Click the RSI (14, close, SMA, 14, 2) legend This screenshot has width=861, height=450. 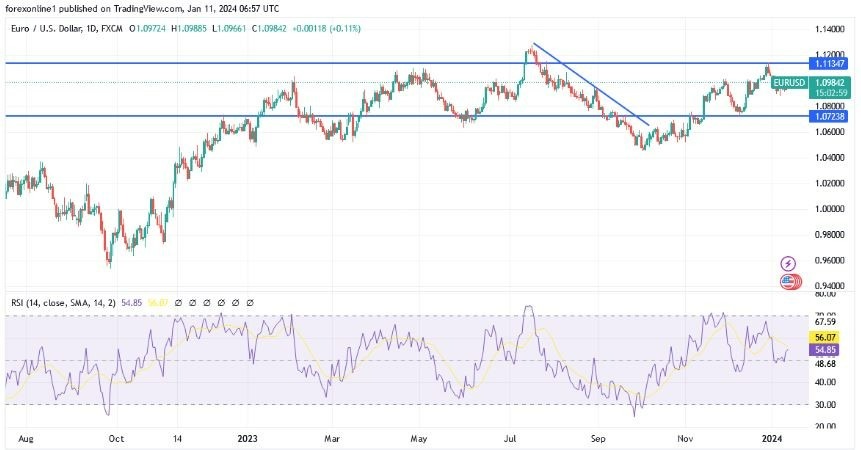tap(63, 302)
